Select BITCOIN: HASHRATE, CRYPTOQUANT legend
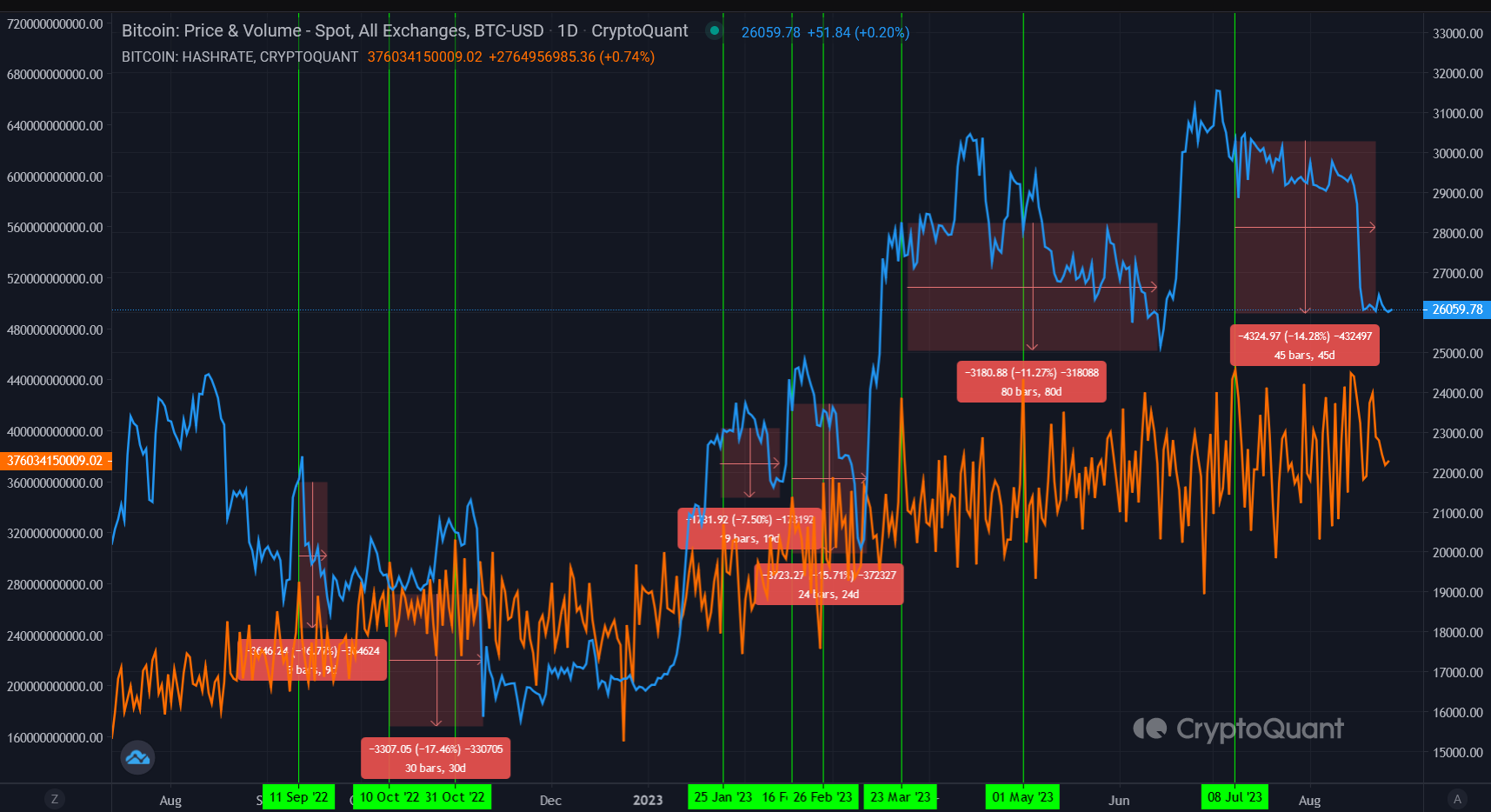 pyautogui.click(x=240, y=57)
